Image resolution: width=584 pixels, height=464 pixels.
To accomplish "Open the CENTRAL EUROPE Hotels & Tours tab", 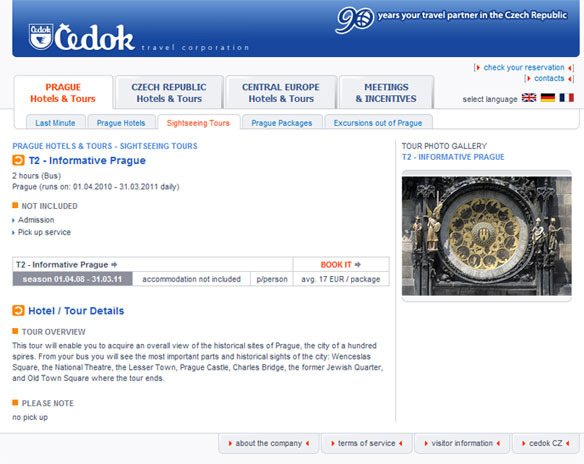I will click(x=281, y=93).
